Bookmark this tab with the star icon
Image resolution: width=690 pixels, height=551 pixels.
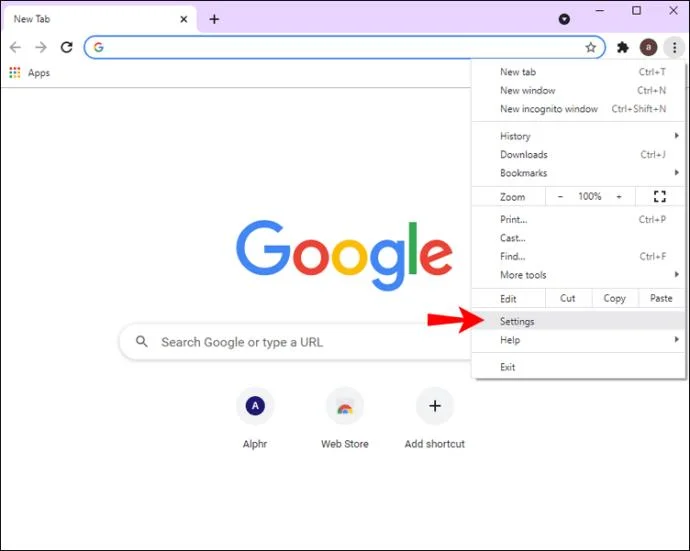(x=591, y=47)
